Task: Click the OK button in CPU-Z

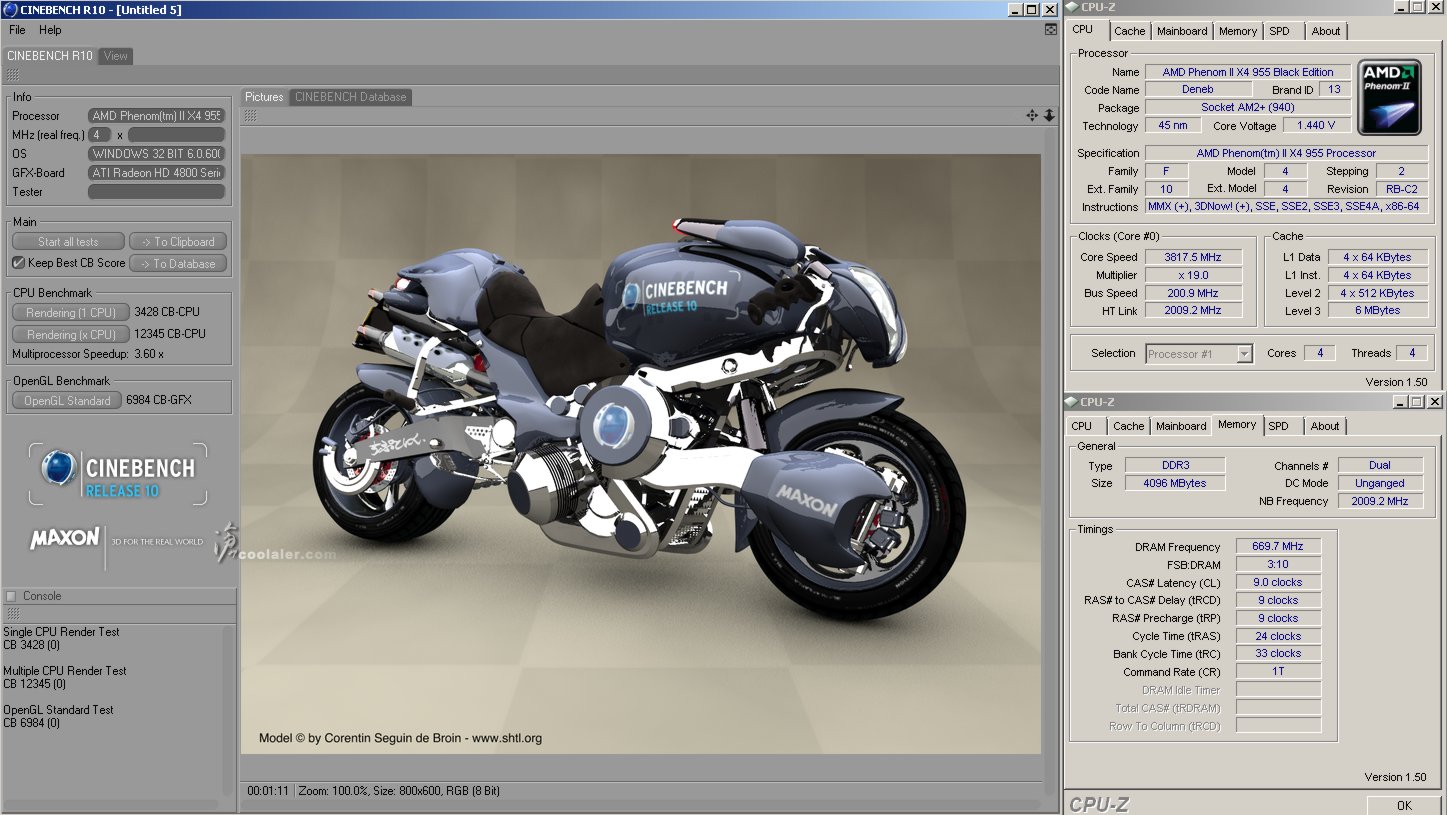Action: (1404, 805)
